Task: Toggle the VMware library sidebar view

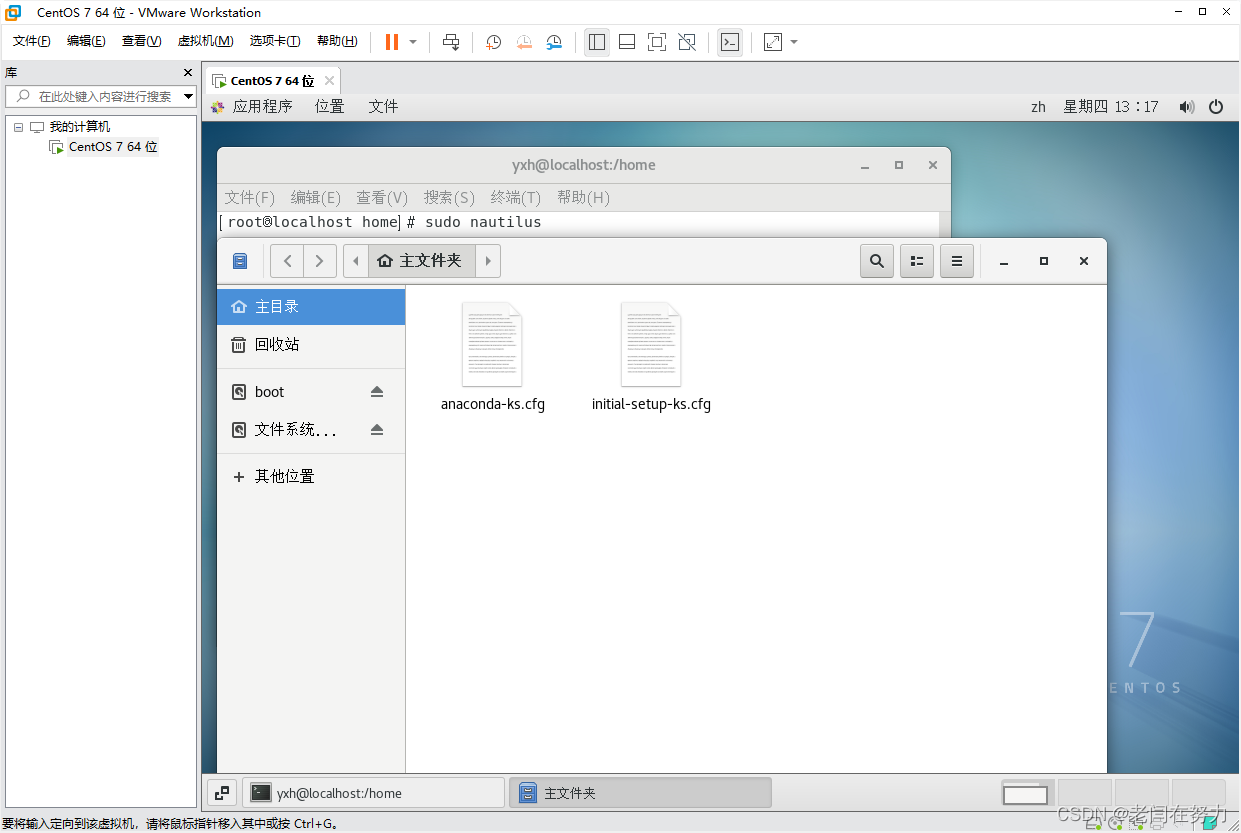Action: [x=597, y=42]
